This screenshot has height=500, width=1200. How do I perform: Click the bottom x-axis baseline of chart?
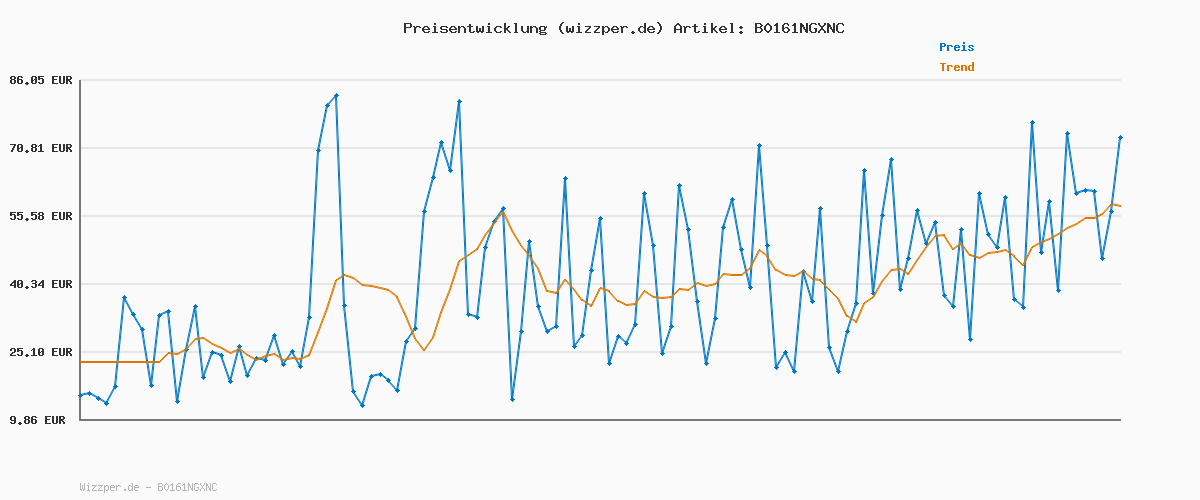click(x=600, y=420)
